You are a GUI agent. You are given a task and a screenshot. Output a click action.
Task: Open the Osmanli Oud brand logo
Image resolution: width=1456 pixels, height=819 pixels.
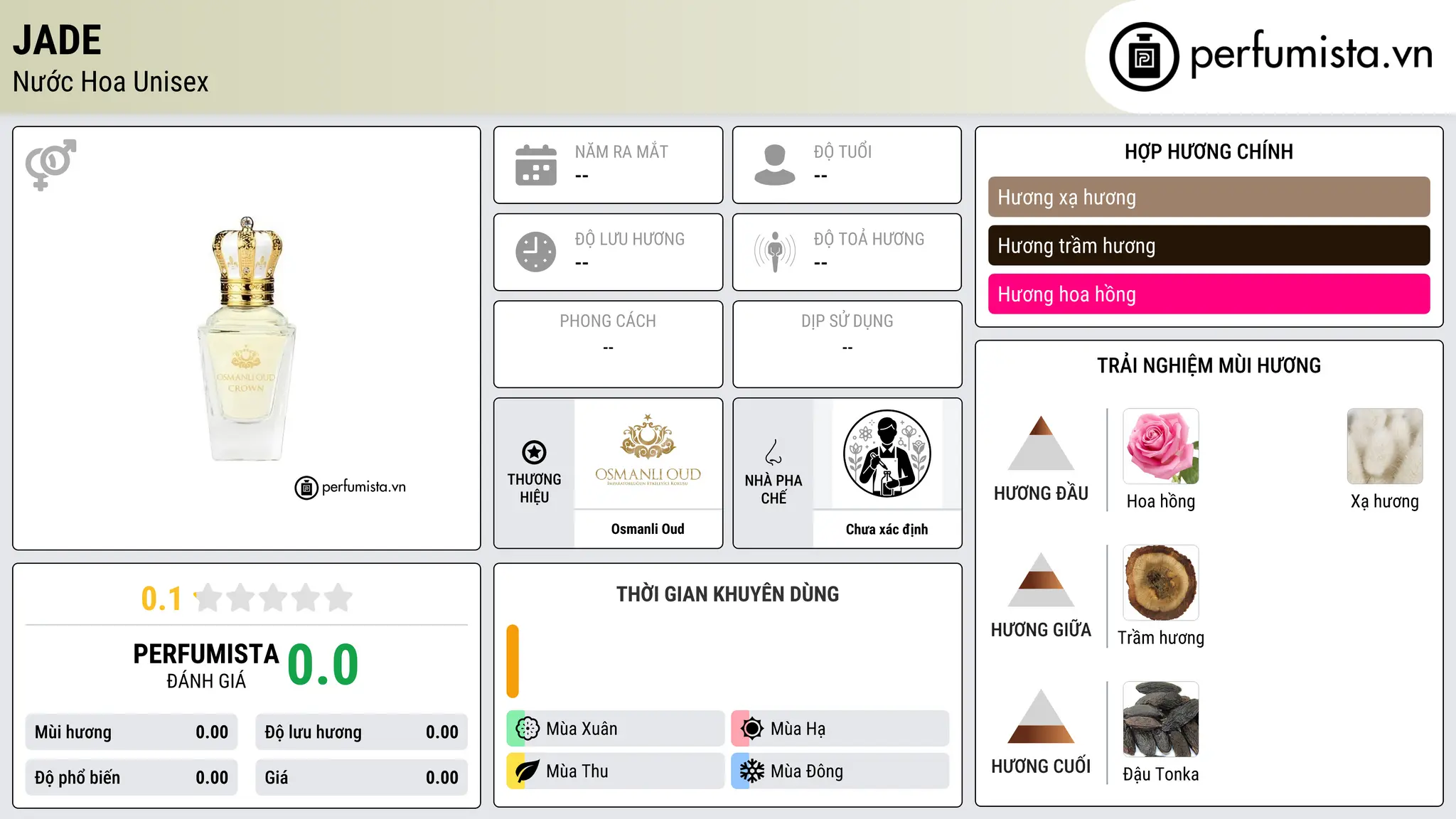pyautogui.click(x=648, y=452)
